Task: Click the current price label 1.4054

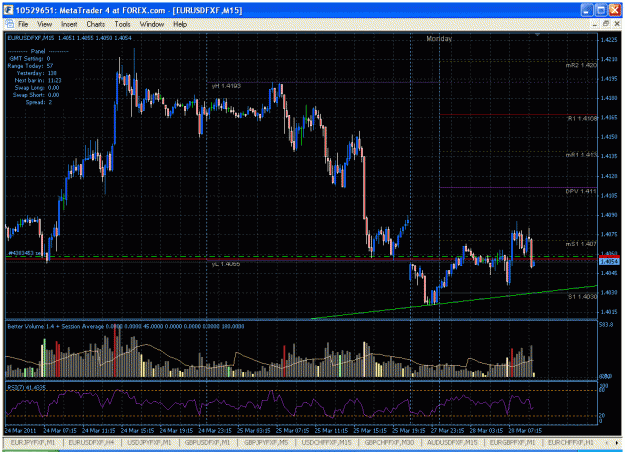Action: 609,261
